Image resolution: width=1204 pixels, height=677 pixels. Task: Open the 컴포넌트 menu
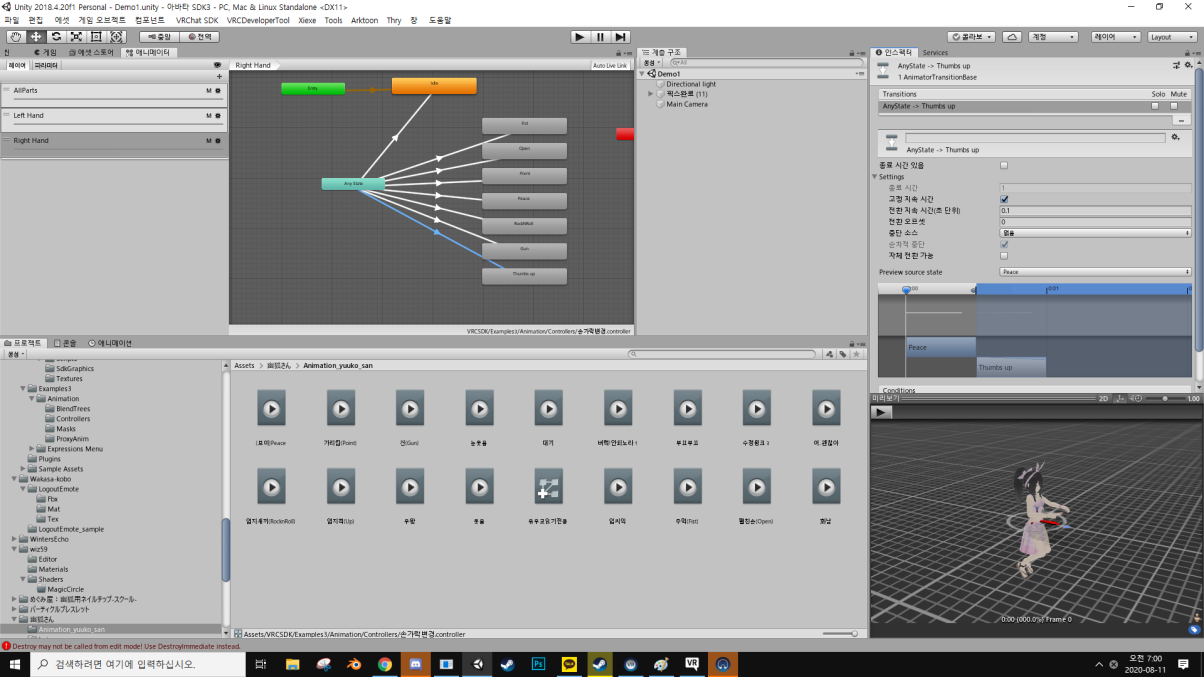pos(150,20)
